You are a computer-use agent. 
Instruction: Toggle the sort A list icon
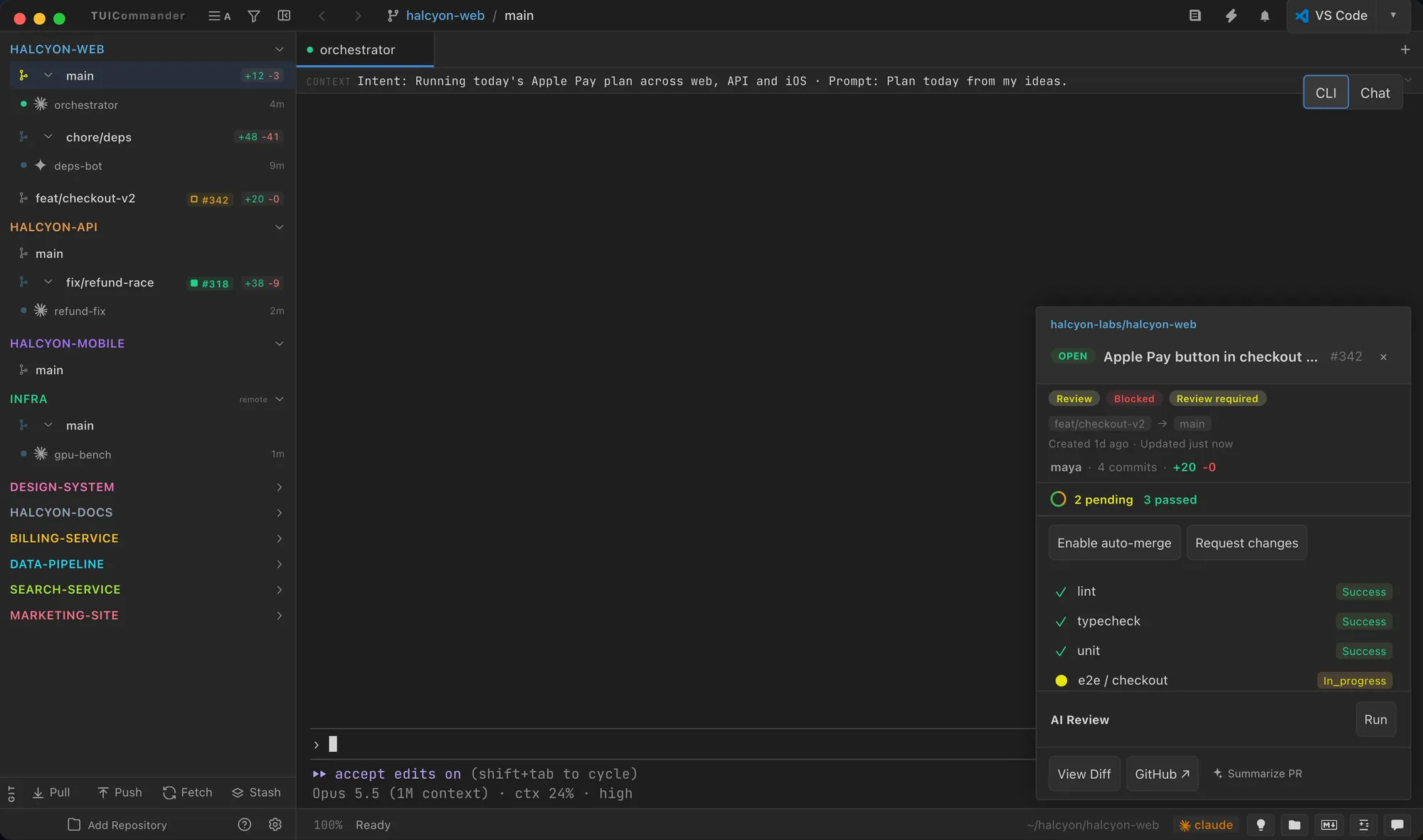(x=219, y=16)
